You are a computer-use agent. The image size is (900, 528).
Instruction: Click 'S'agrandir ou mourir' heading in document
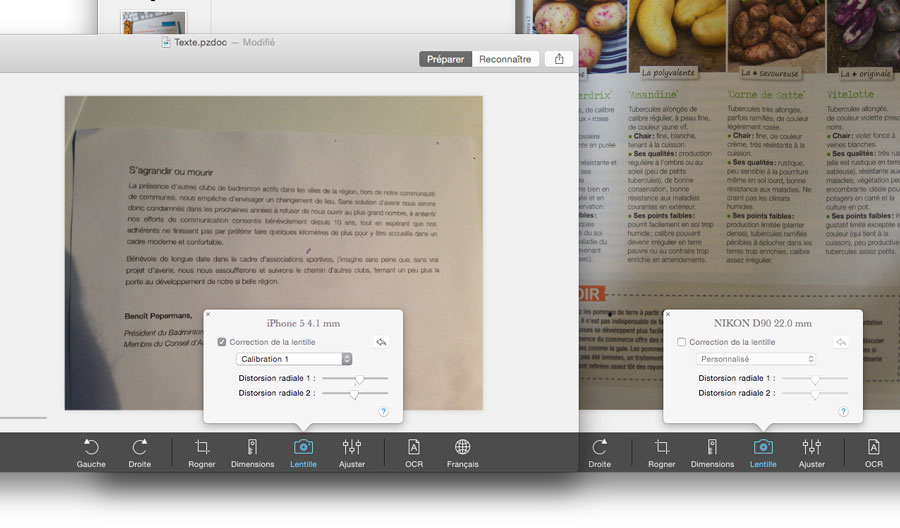pos(171,171)
